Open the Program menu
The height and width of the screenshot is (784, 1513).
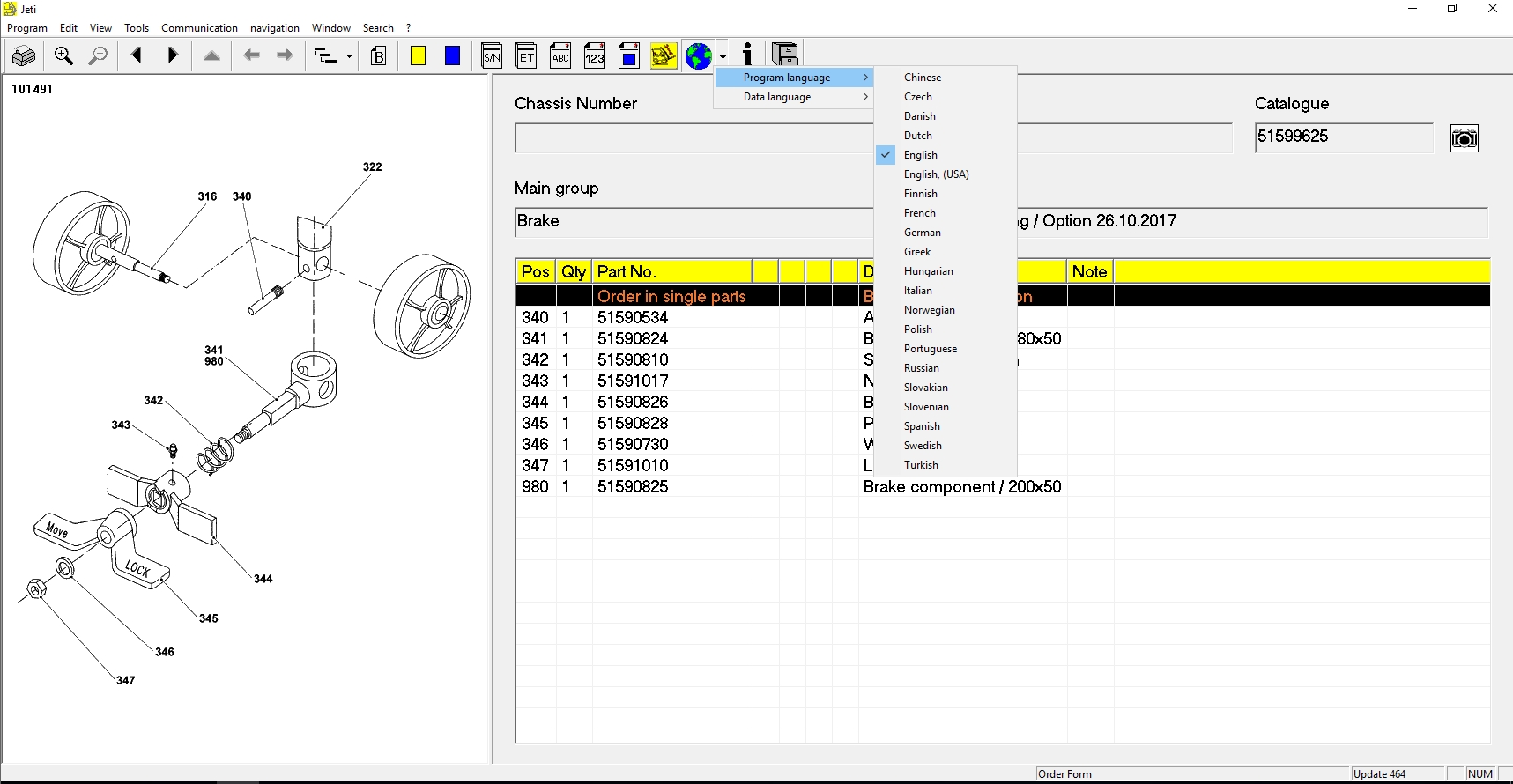pyautogui.click(x=27, y=28)
